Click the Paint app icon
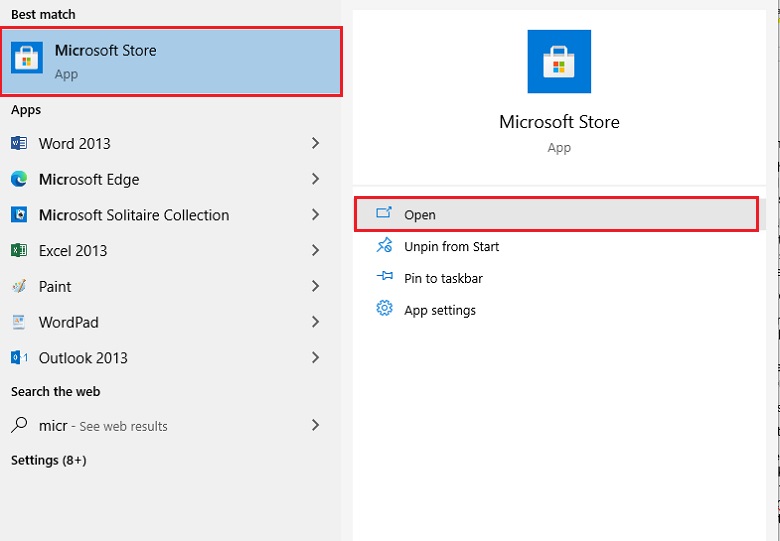The width and height of the screenshot is (780, 541). (x=19, y=286)
